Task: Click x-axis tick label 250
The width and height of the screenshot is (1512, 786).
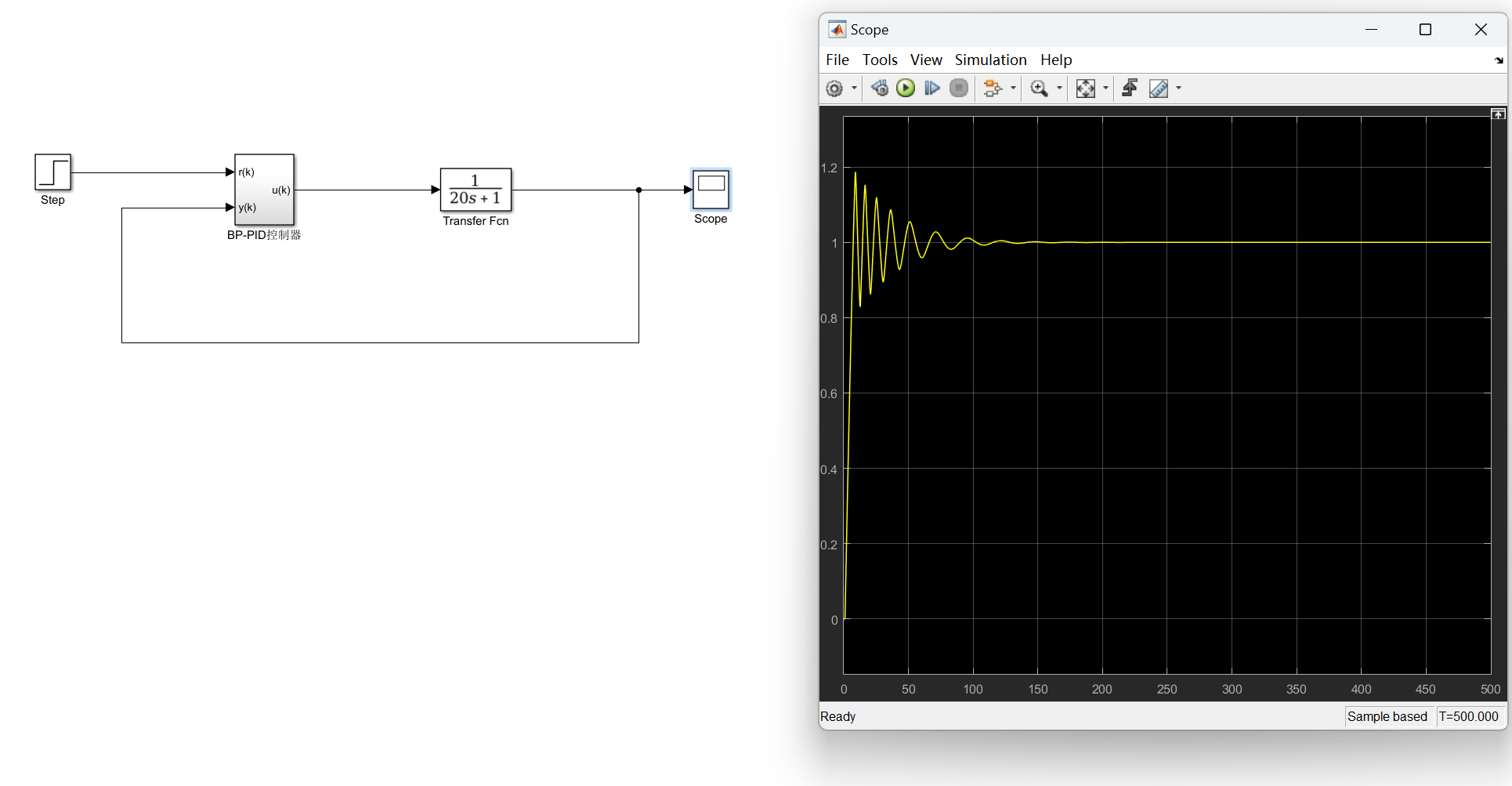Action: 1167,689
